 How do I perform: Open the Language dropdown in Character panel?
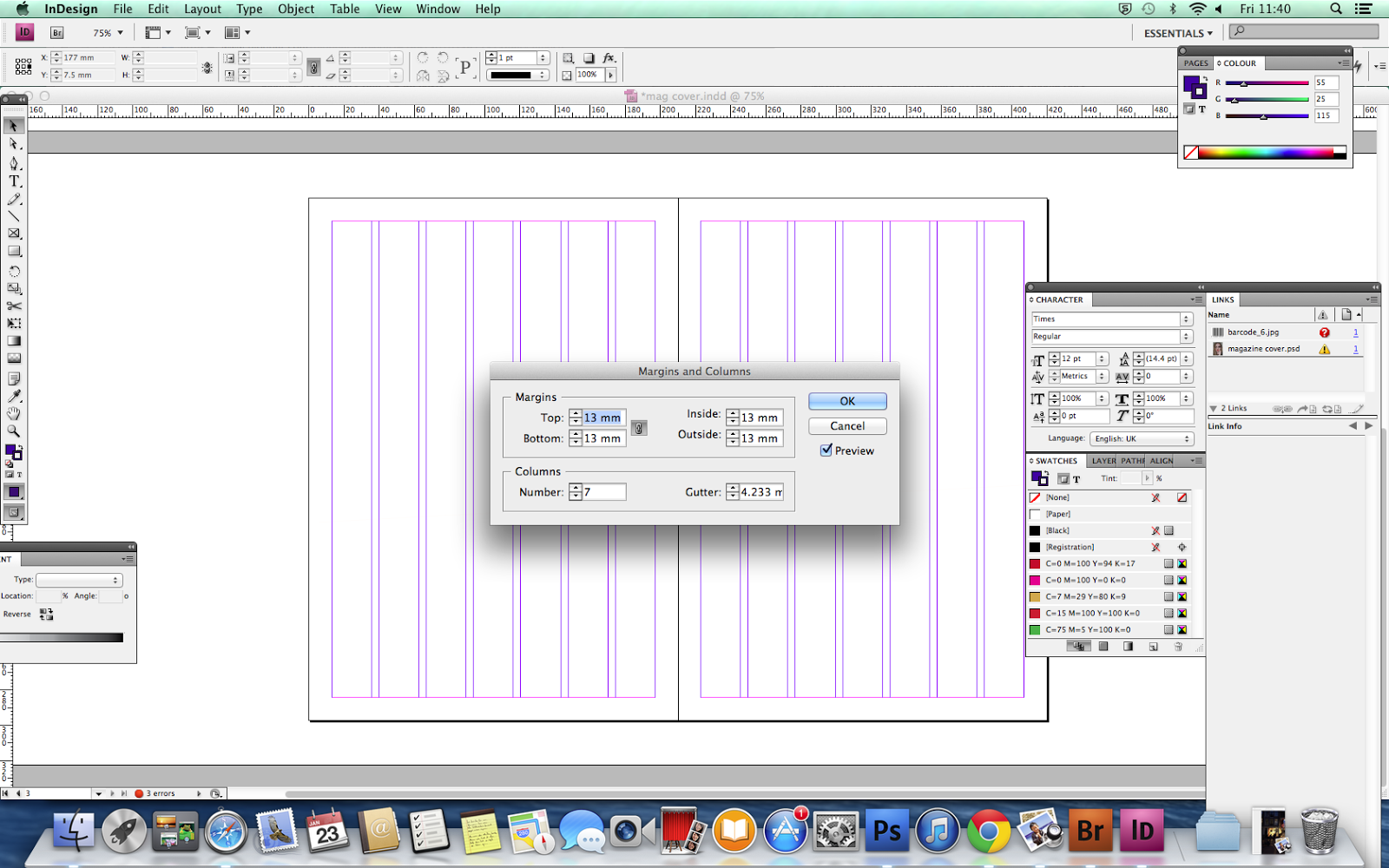pyautogui.click(x=1142, y=438)
